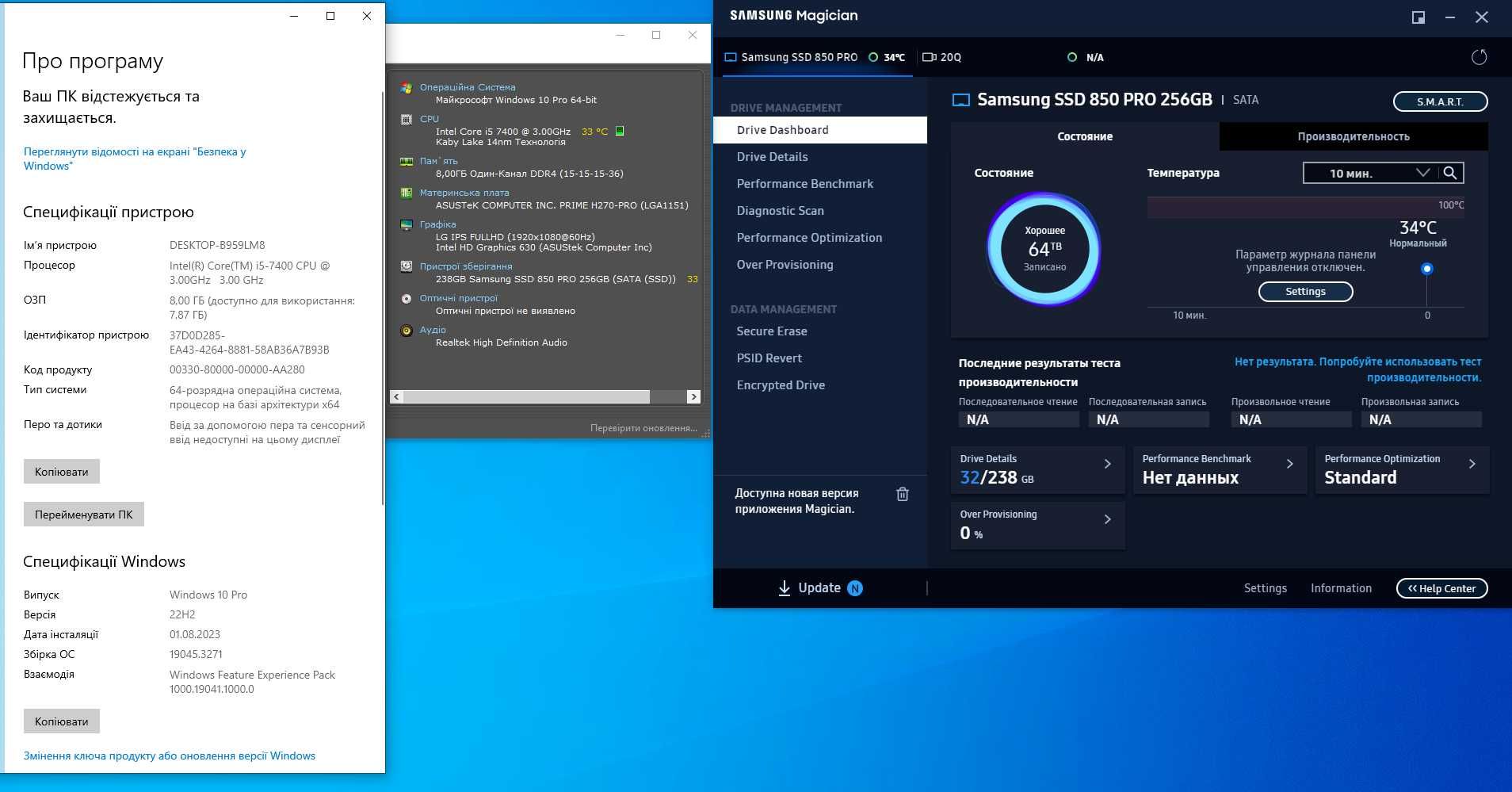Click the blue N badge next to Update
Screen dimensions: 1512x792
pyautogui.click(x=855, y=588)
